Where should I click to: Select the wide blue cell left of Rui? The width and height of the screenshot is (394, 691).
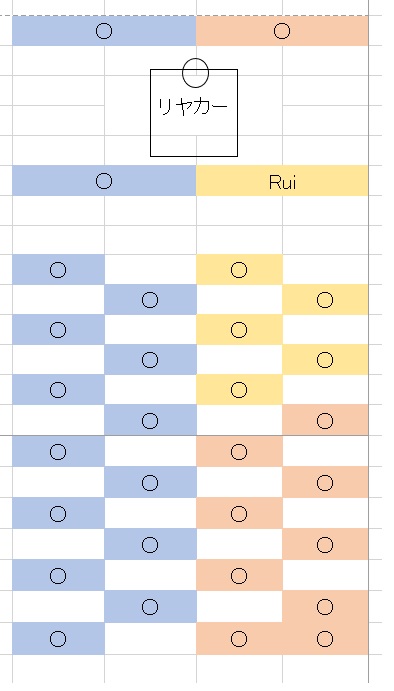(x=104, y=181)
